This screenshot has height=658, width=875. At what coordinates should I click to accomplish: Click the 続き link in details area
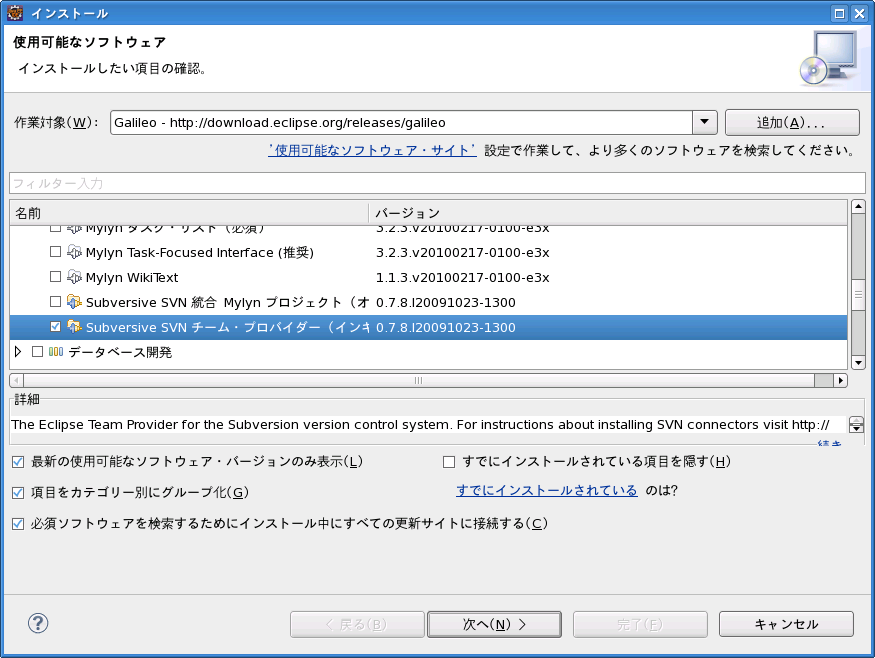point(829,443)
